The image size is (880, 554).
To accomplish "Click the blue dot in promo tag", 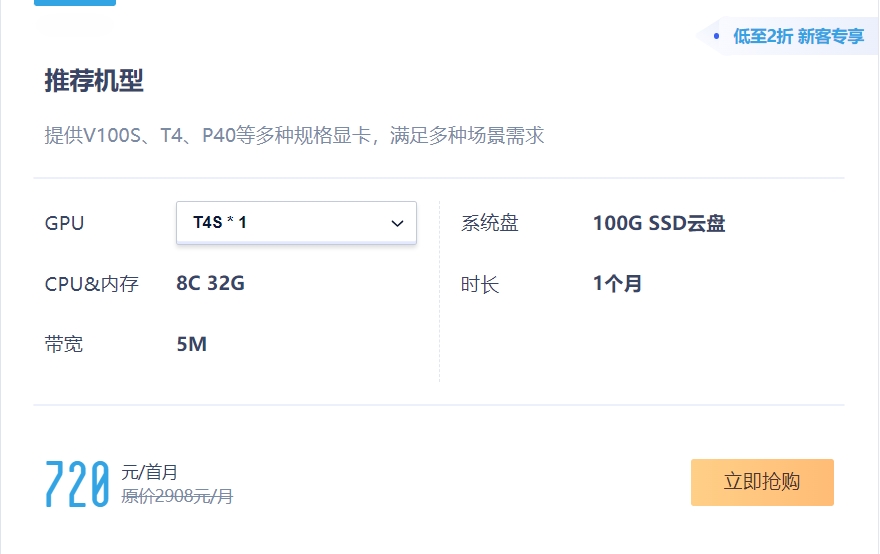I will coord(716,36).
